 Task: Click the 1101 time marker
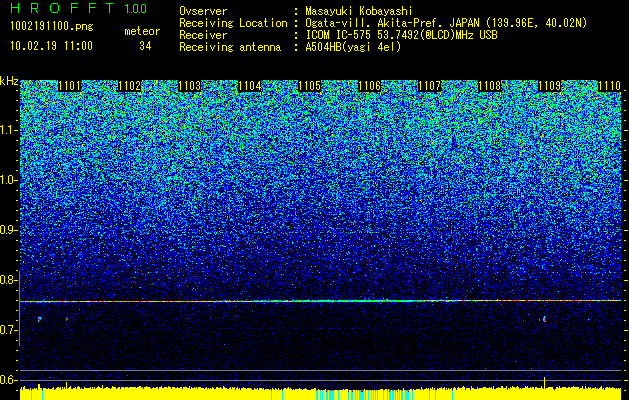(69, 86)
